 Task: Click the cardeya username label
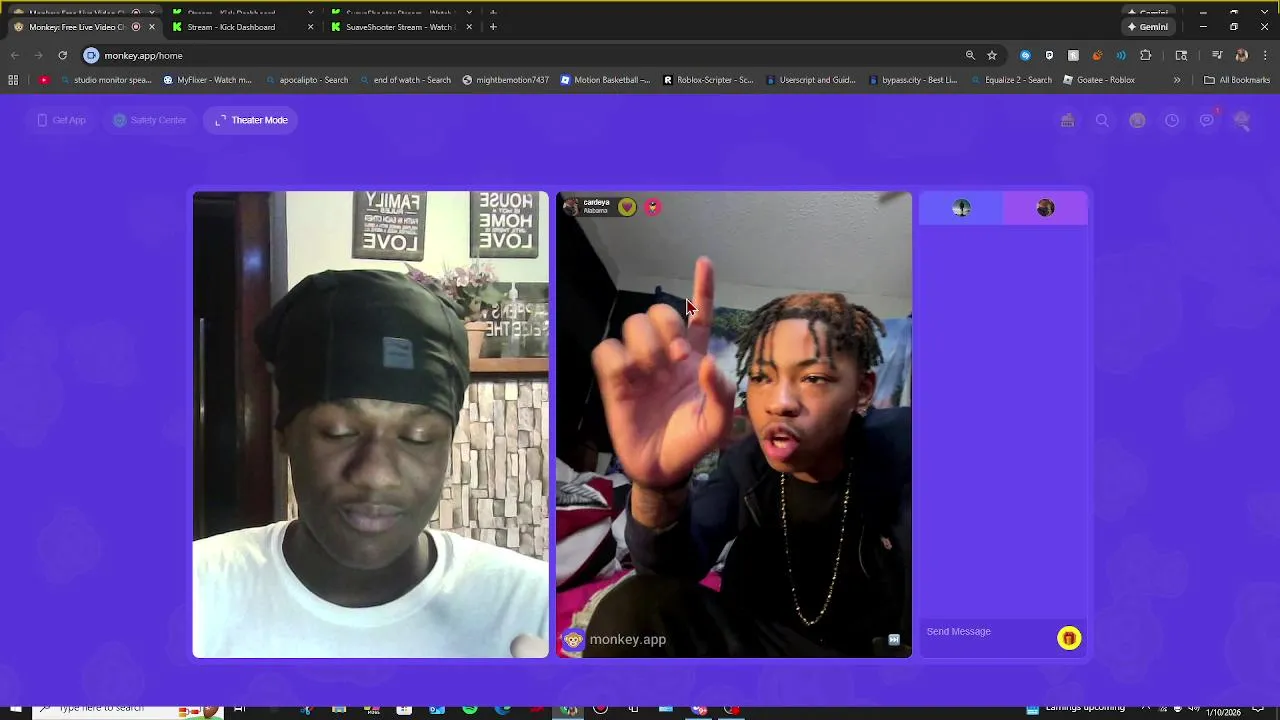click(x=596, y=202)
